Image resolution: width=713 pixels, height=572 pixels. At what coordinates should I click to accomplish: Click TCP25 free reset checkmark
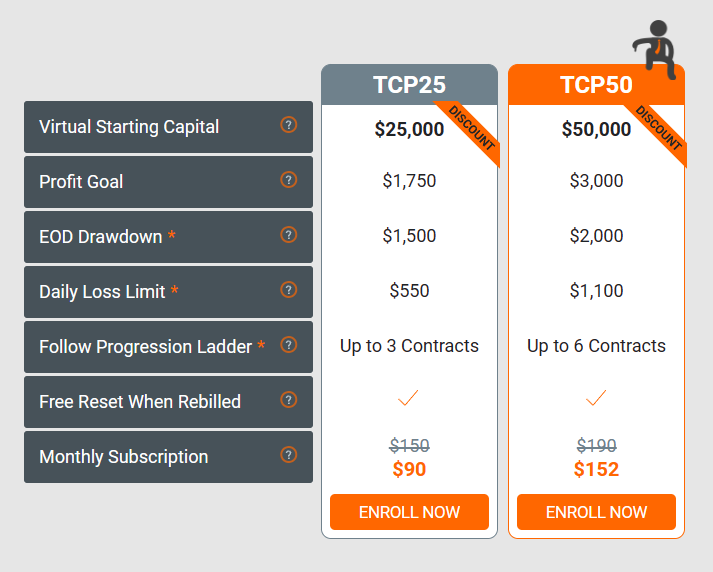408,398
